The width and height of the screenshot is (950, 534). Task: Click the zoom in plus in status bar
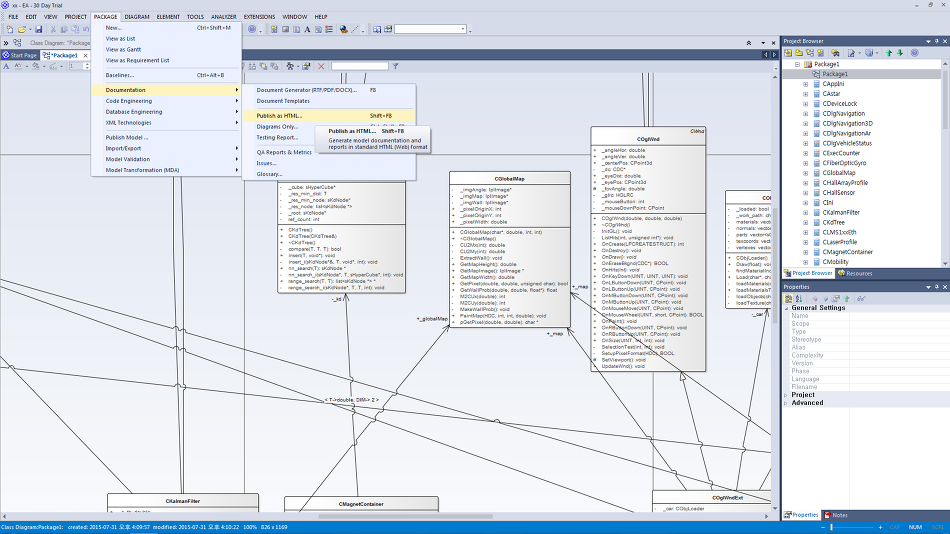(x=880, y=527)
